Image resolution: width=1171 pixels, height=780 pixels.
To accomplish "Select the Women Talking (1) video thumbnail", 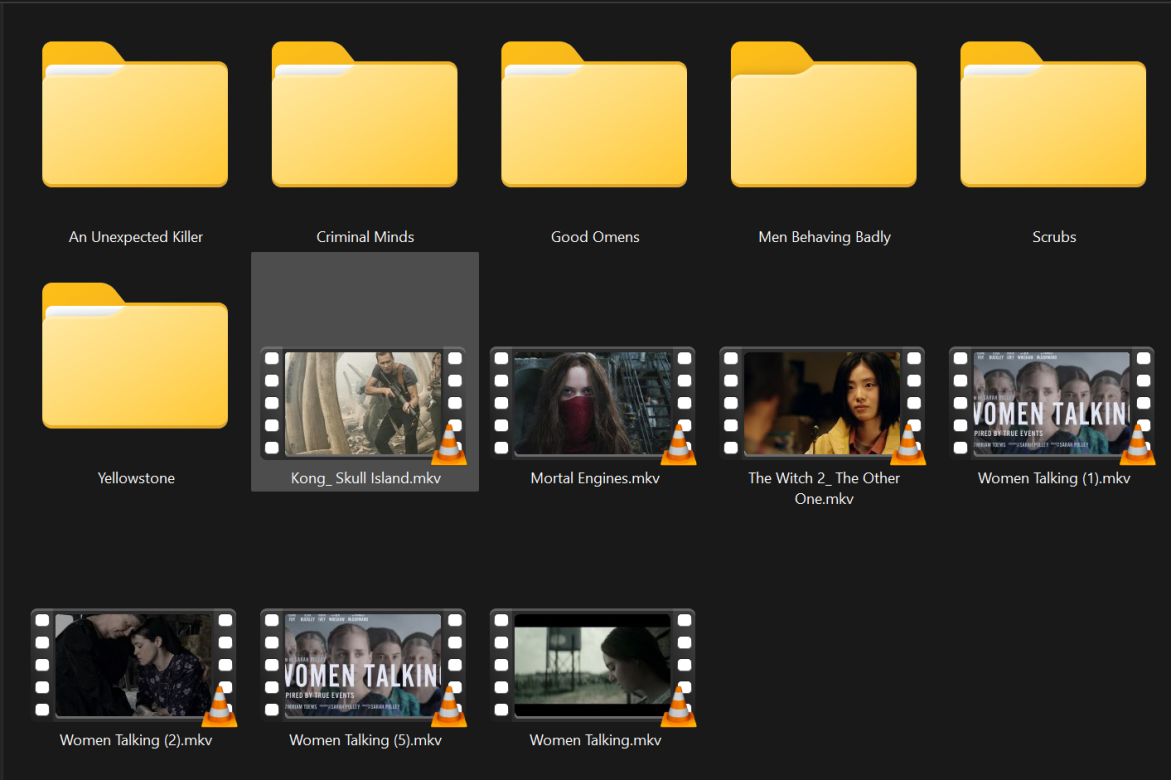I will pos(1052,403).
